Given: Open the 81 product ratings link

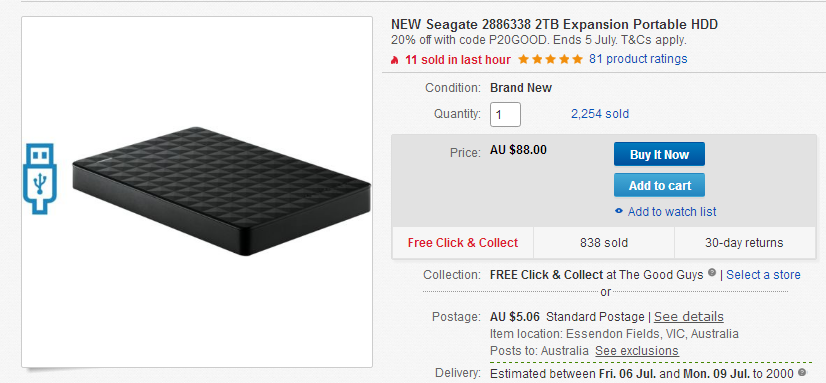Looking at the screenshot, I should click(638, 58).
